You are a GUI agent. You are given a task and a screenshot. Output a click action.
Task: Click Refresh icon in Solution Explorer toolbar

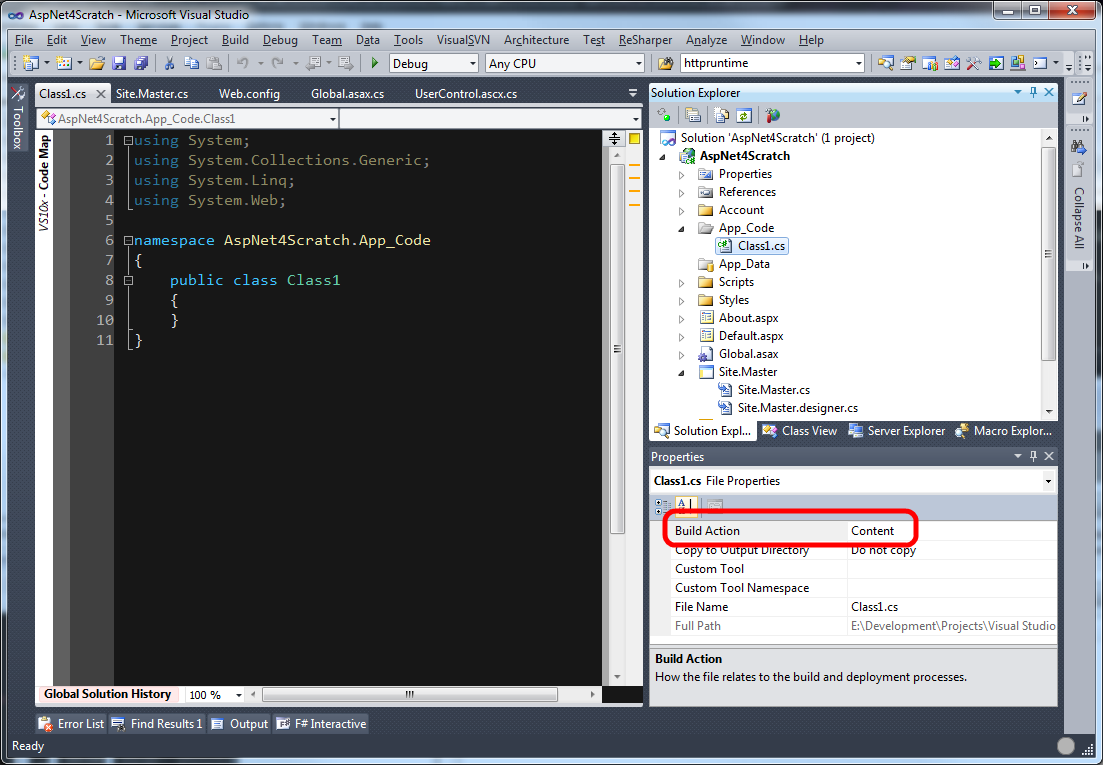pos(743,115)
